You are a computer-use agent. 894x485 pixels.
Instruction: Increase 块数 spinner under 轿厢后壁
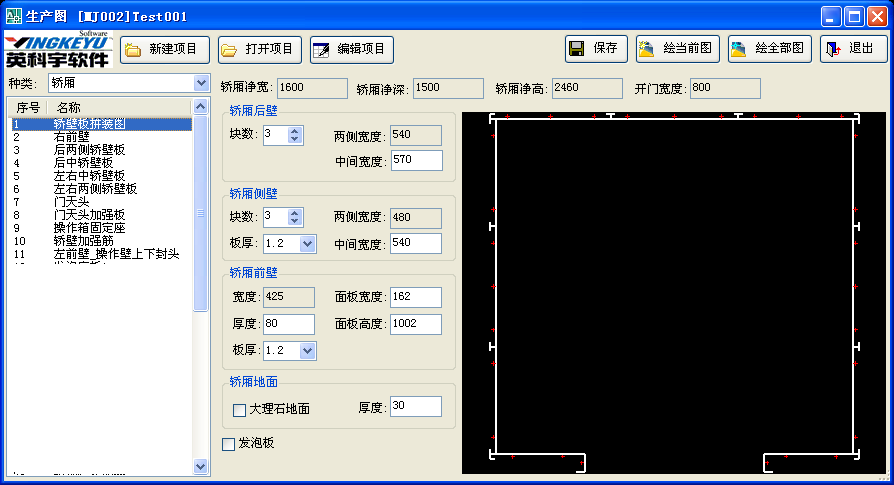[x=294, y=130]
